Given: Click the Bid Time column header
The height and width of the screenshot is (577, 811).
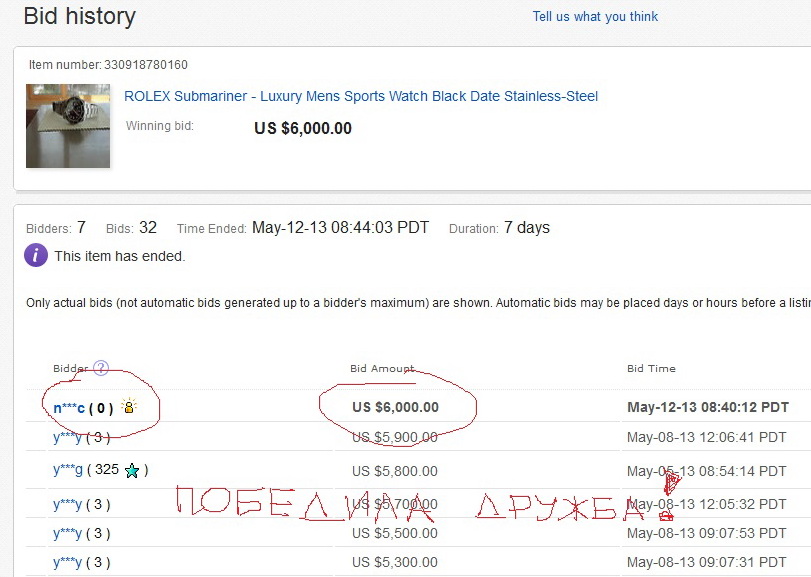Looking at the screenshot, I should click(651, 368).
